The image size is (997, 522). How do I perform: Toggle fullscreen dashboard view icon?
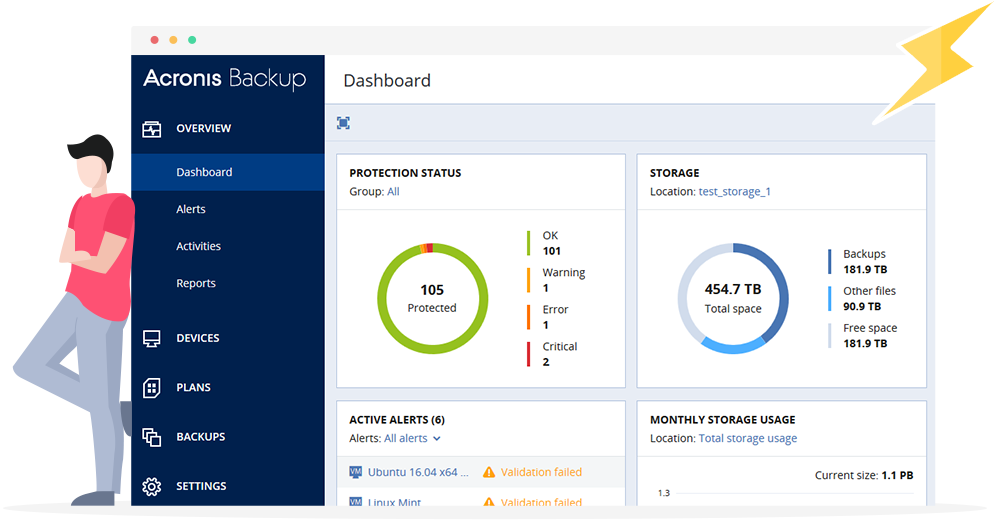pyautogui.click(x=344, y=123)
